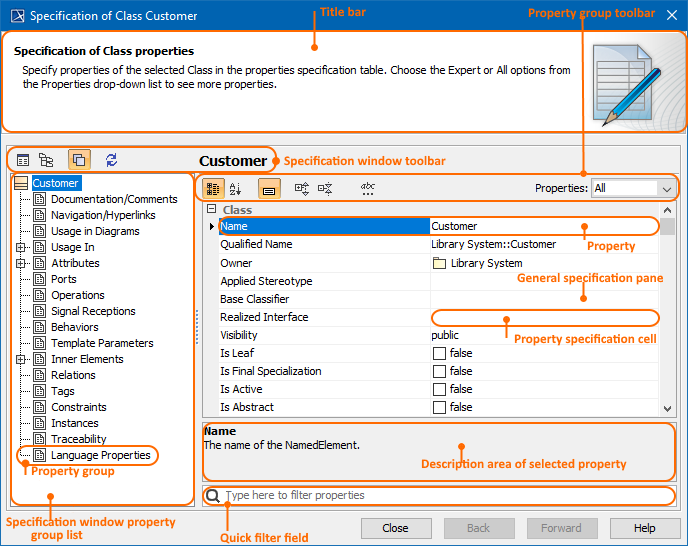Click the alphabetical A-Z sort icon
688x546 pixels.
[x=235, y=189]
